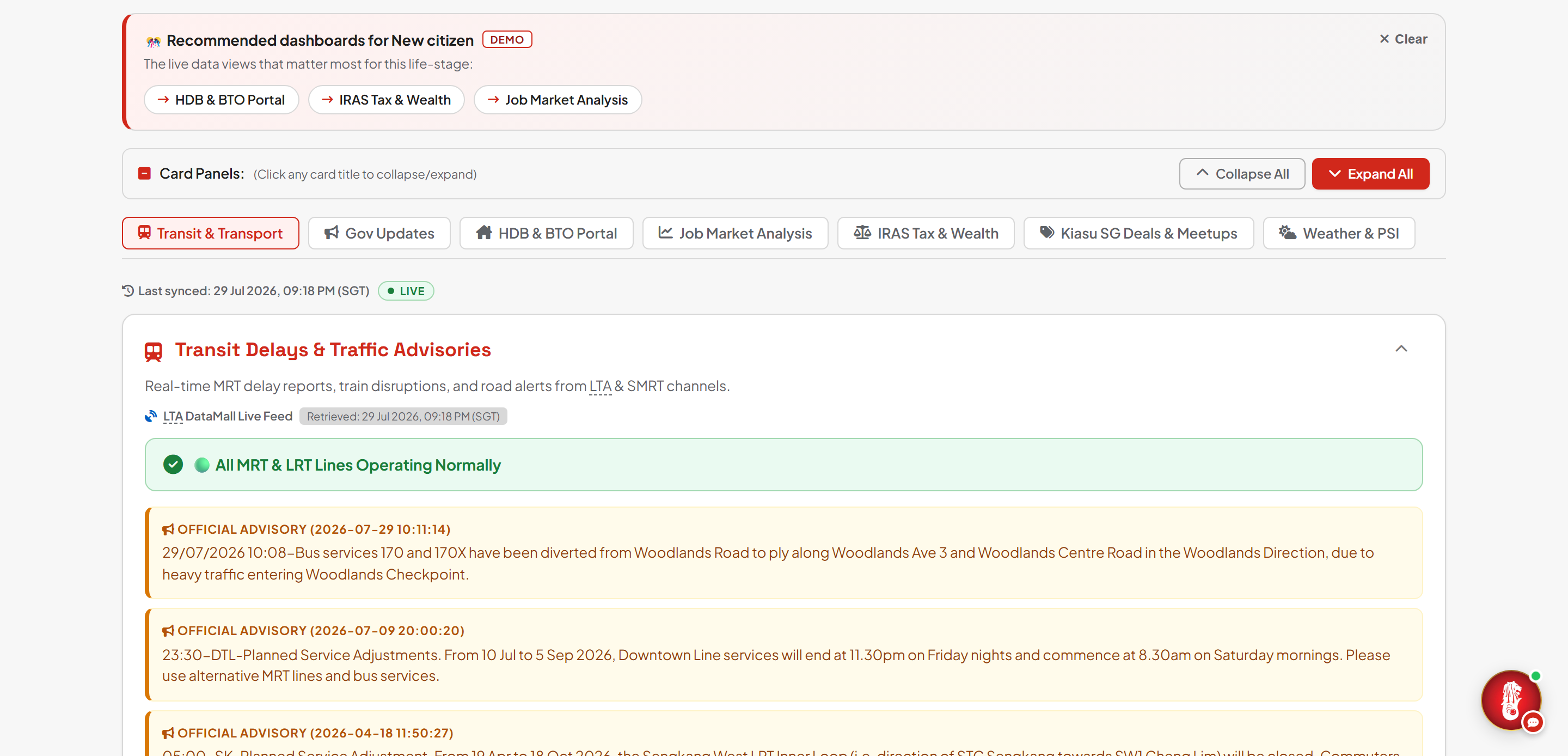Image resolution: width=1568 pixels, height=756 pixels.
Task: Click the LIVE status badge
Action: coord(406,291)
